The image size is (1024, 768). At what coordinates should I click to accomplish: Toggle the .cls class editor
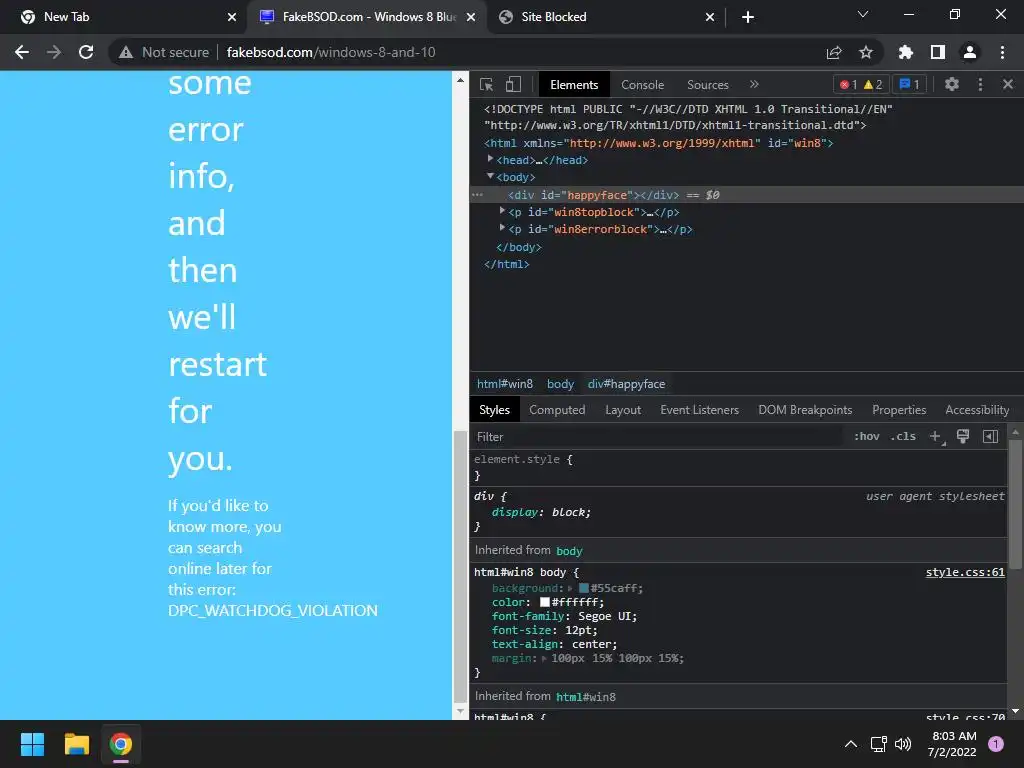[903, 436]
